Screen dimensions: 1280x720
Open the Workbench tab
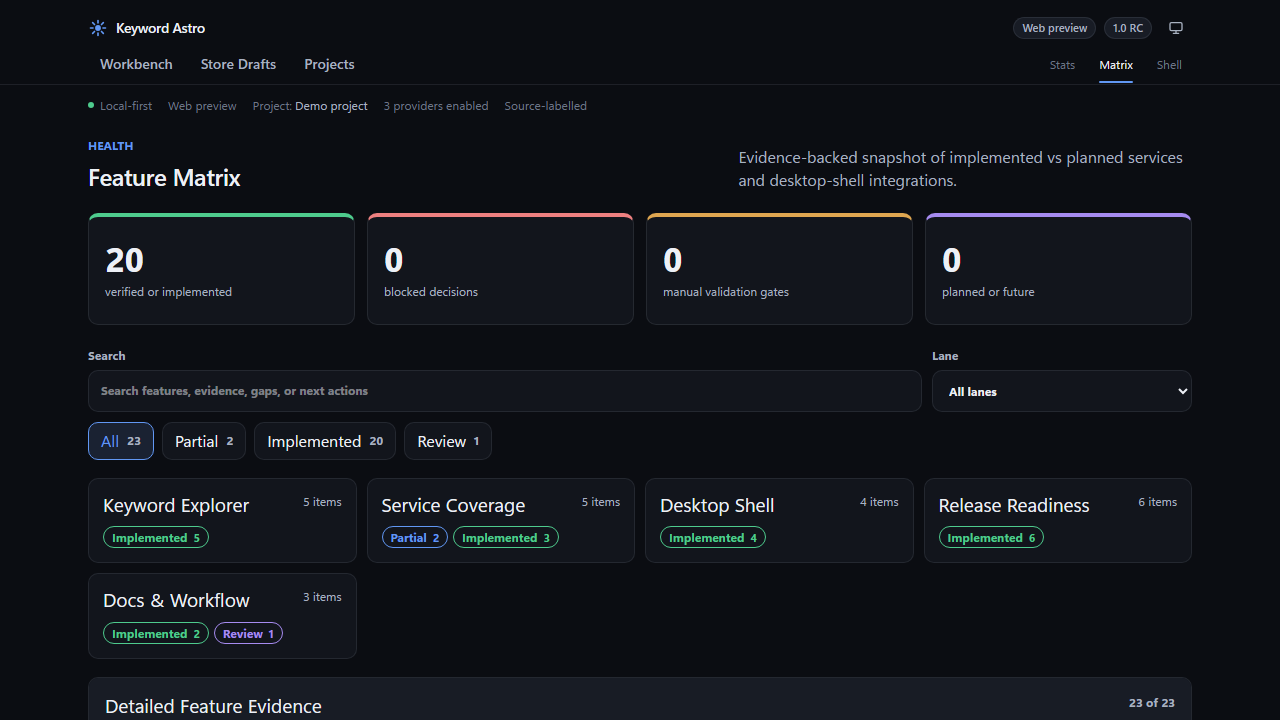click(136, 64)
